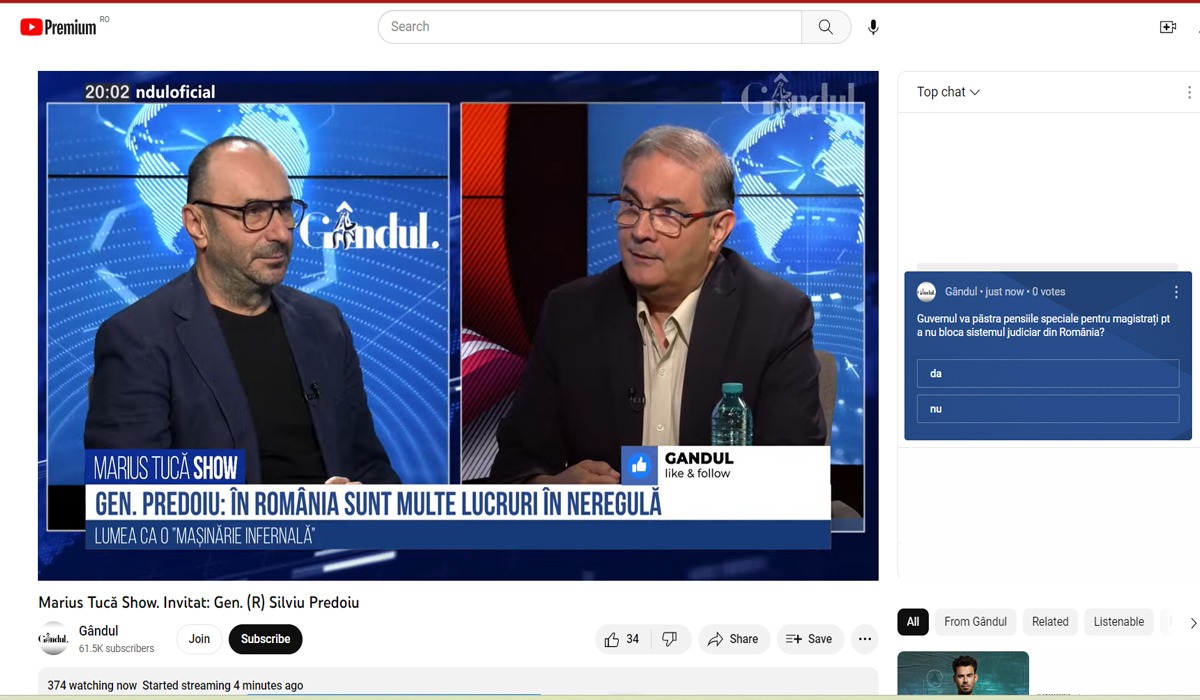Expand the Top chat dropdown
This screenshot has width=1200, height=700.
pyautogui.click(x=948, y=92)
